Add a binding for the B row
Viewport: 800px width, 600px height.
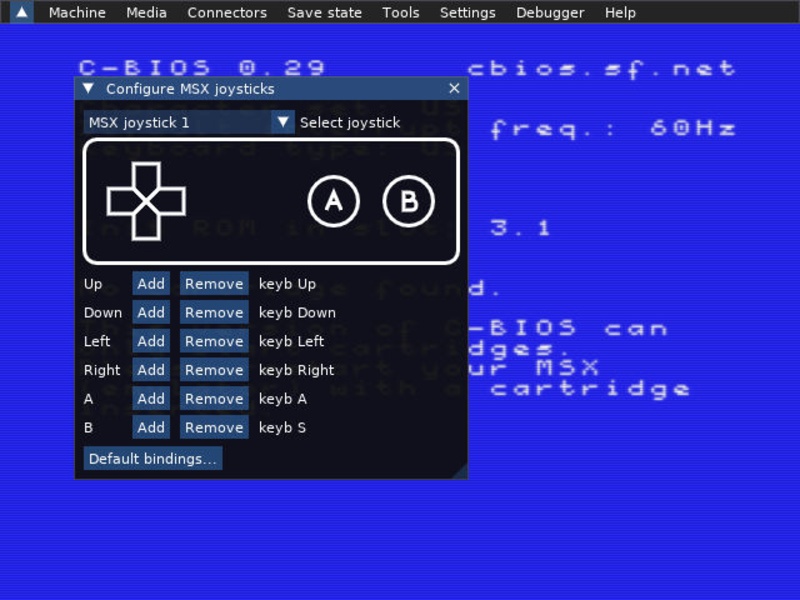151,427
